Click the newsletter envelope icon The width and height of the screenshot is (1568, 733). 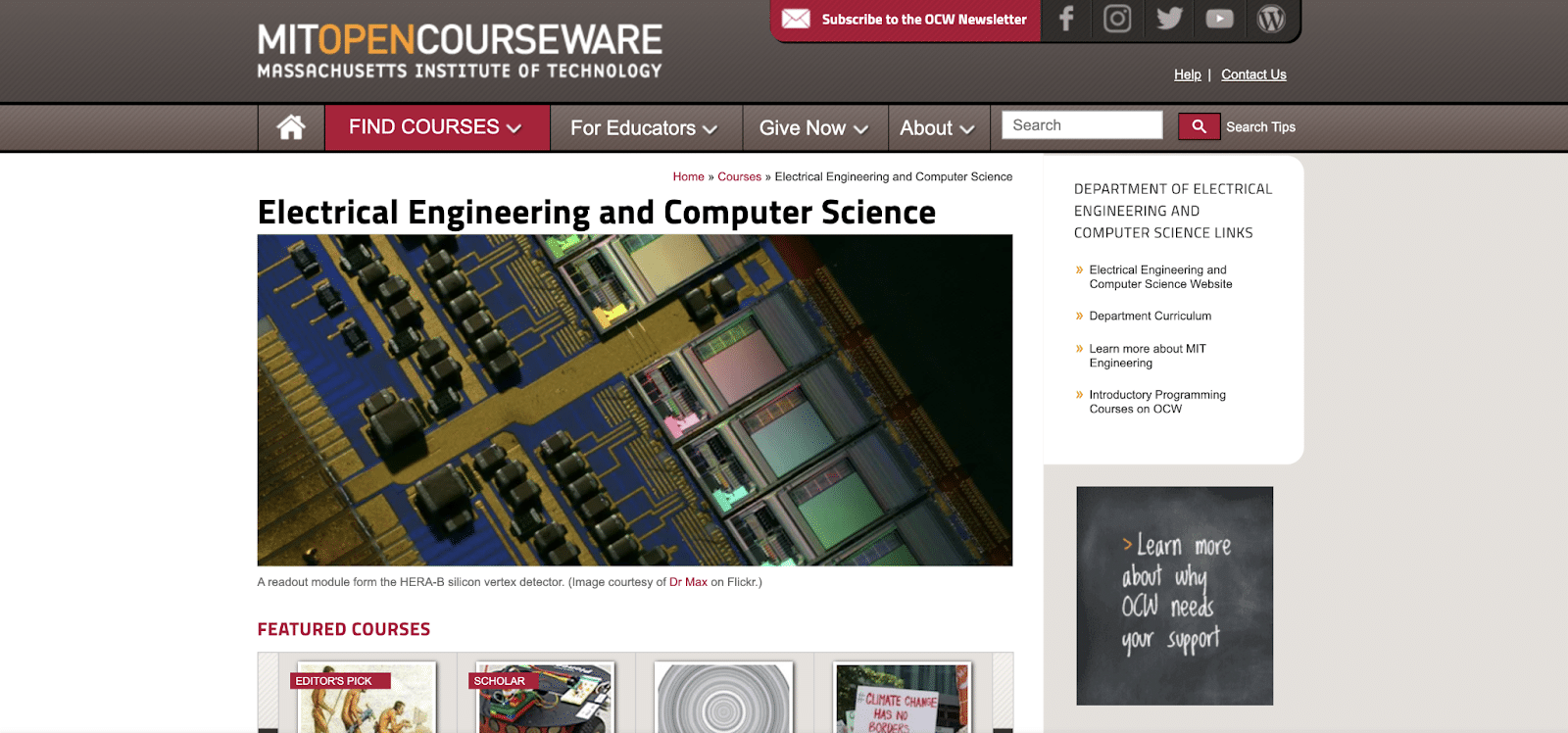point(796,19)
